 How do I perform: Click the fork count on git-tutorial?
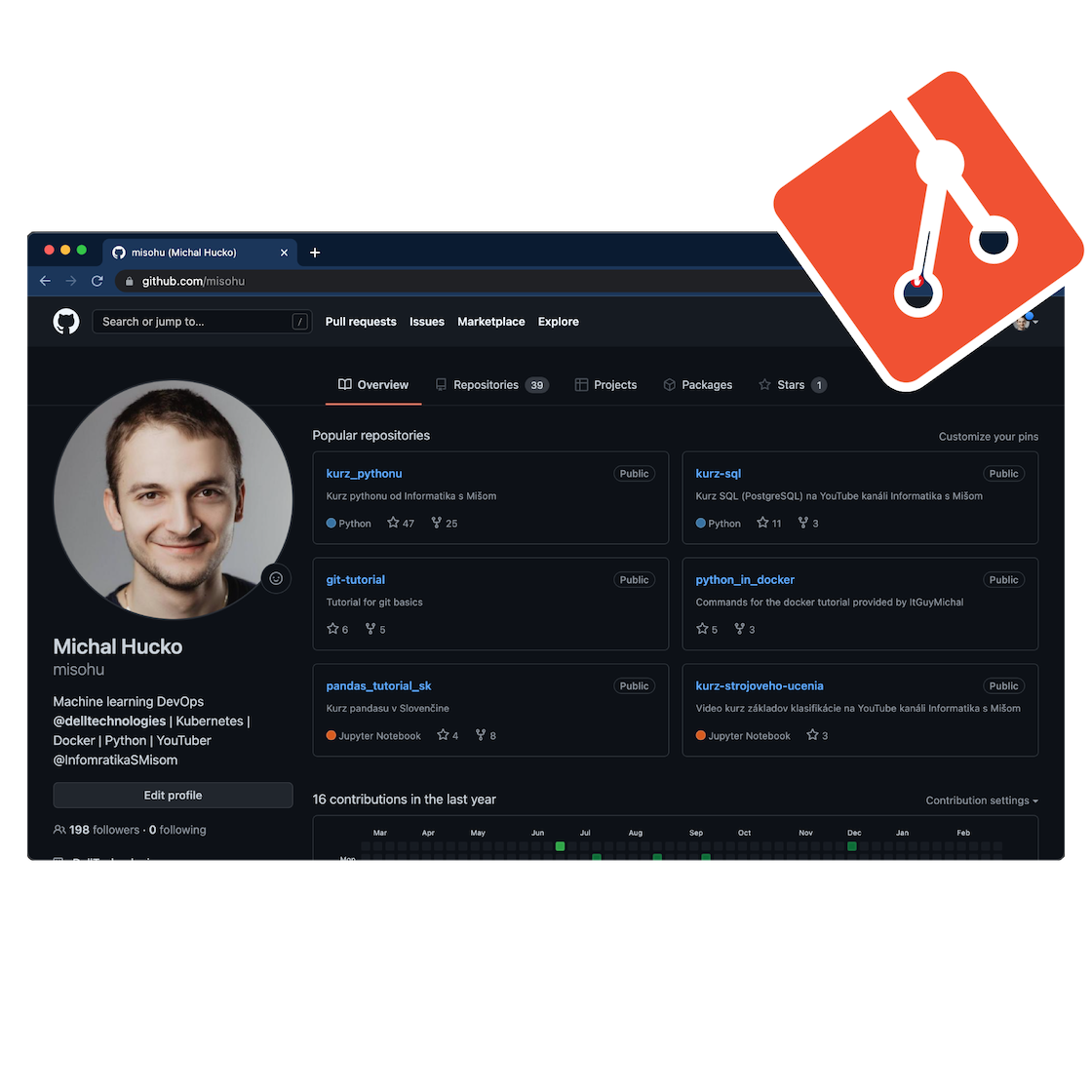point(375,629)
